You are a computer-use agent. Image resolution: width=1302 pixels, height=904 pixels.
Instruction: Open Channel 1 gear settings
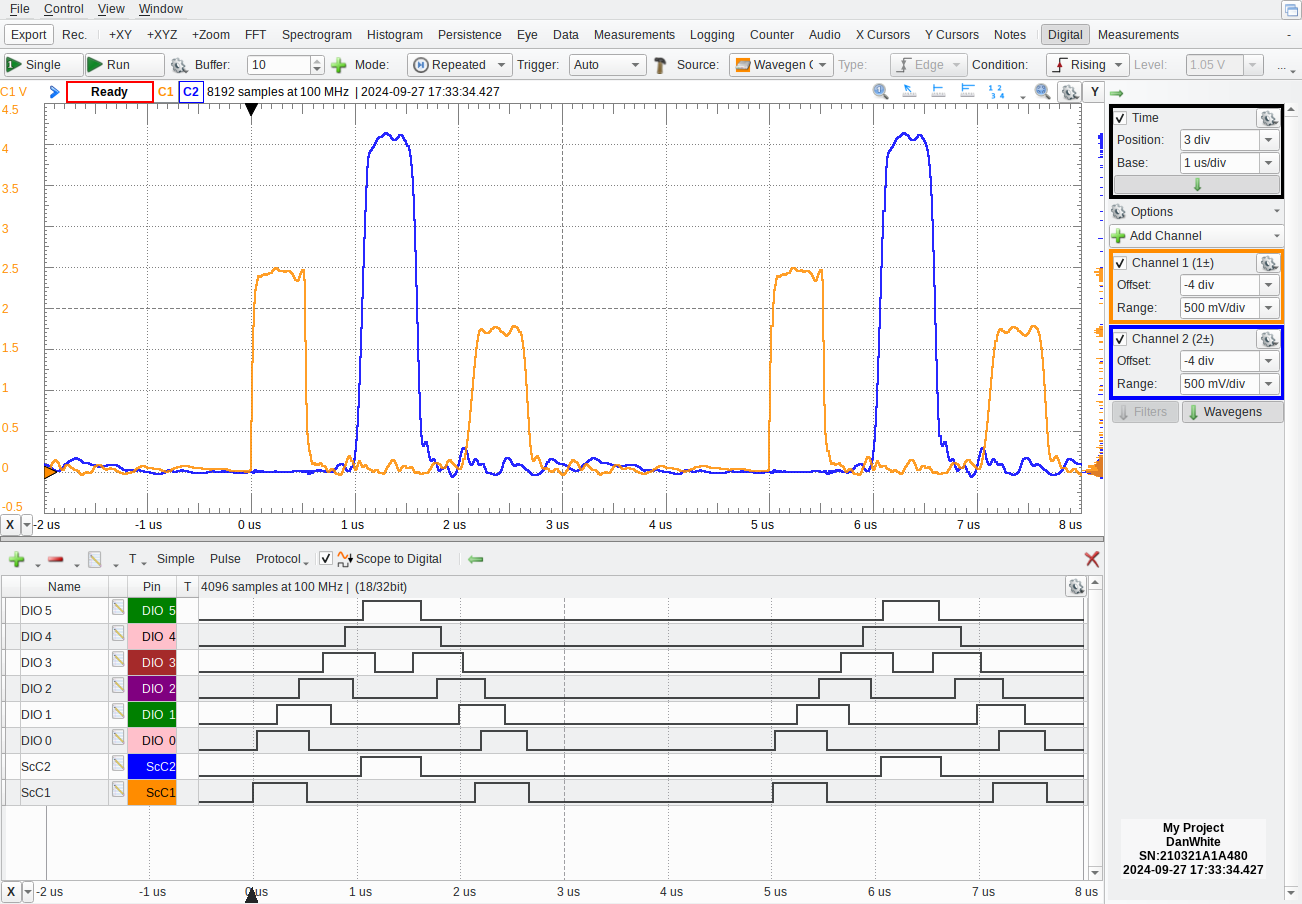tap(1268, 263)
